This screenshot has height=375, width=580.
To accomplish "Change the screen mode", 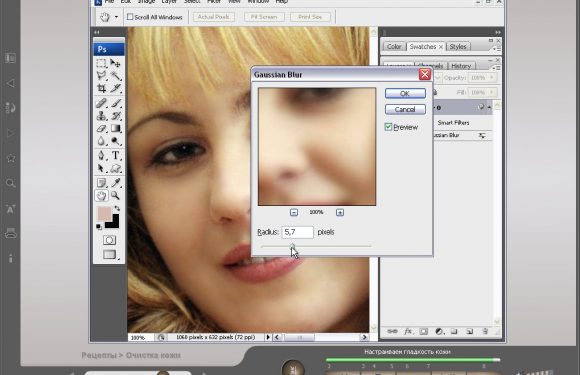I will [x=109, y=254].
